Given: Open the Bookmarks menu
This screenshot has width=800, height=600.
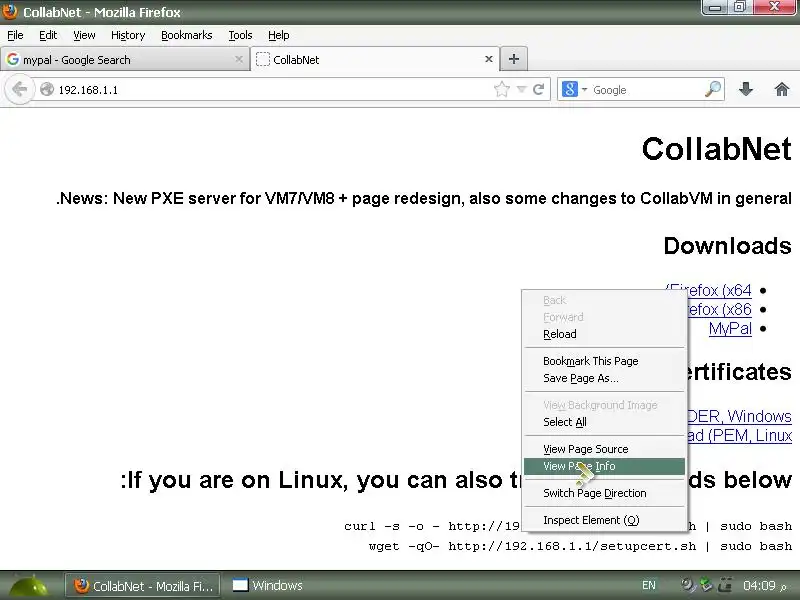Looking at the screenshot, I should coord(187,35).
